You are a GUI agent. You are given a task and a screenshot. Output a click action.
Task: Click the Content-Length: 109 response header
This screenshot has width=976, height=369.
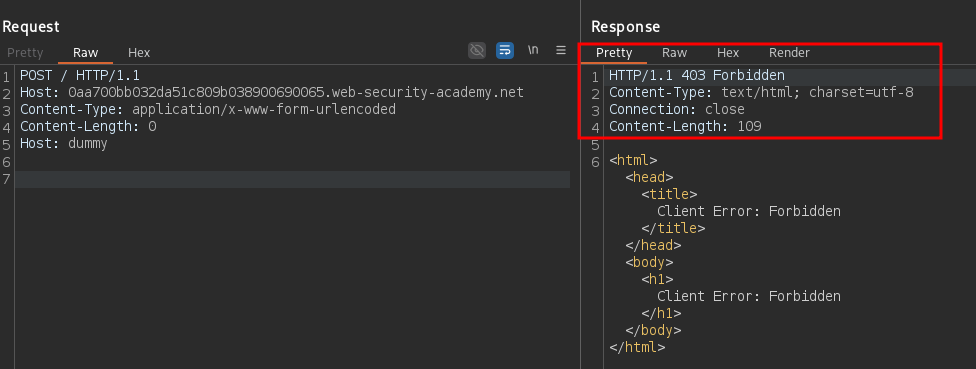coord(685,126)
